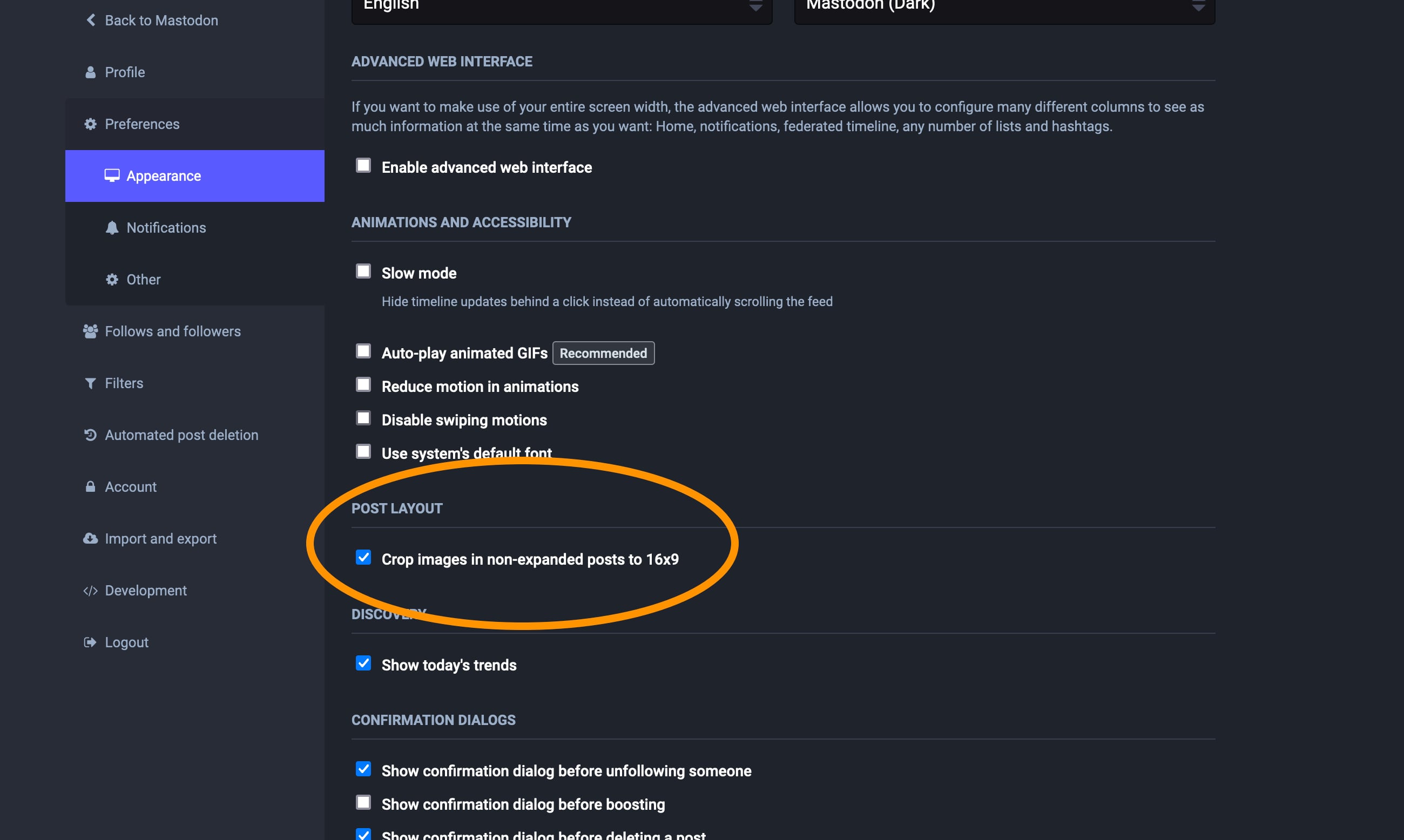Disable Show today's trends checkbox
Screen dimensions: 1404x840
click(x=363, y=663)
